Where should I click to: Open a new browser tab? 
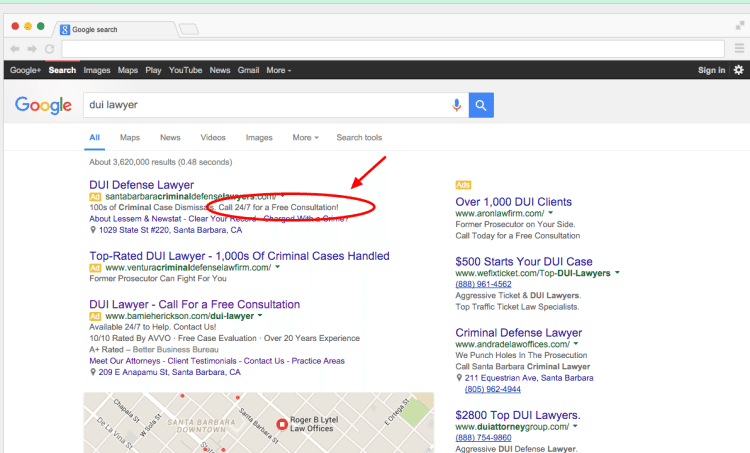tap(189, 30)
